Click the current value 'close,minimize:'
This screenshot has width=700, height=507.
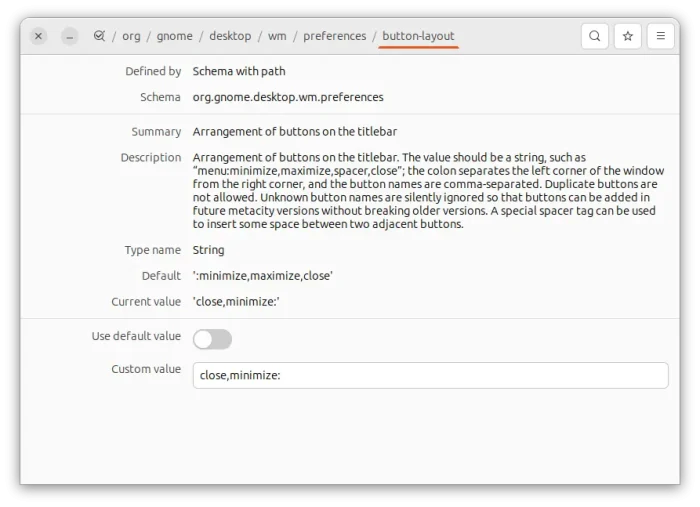point(236,302)
